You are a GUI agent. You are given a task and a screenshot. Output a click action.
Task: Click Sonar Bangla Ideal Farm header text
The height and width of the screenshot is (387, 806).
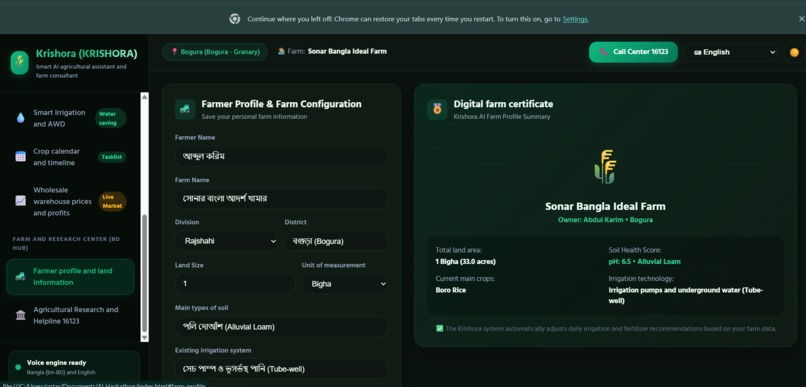pos(347,51)
